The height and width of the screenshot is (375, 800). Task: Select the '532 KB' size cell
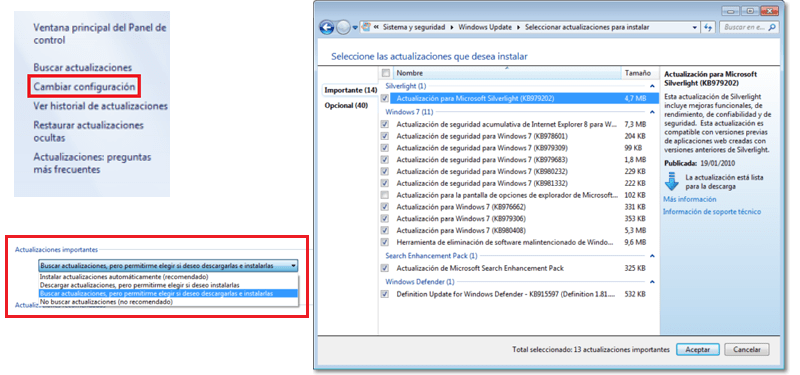tap(635, 294)
